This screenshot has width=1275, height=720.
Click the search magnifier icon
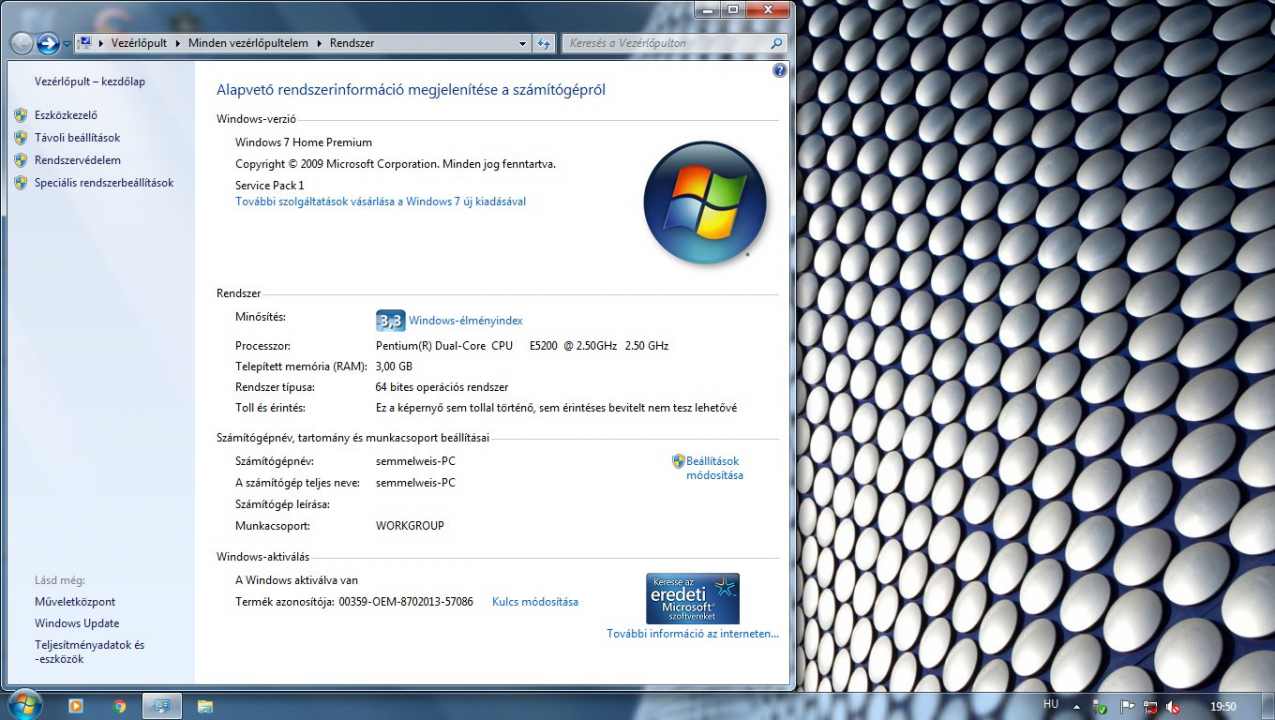pos(776,43)
